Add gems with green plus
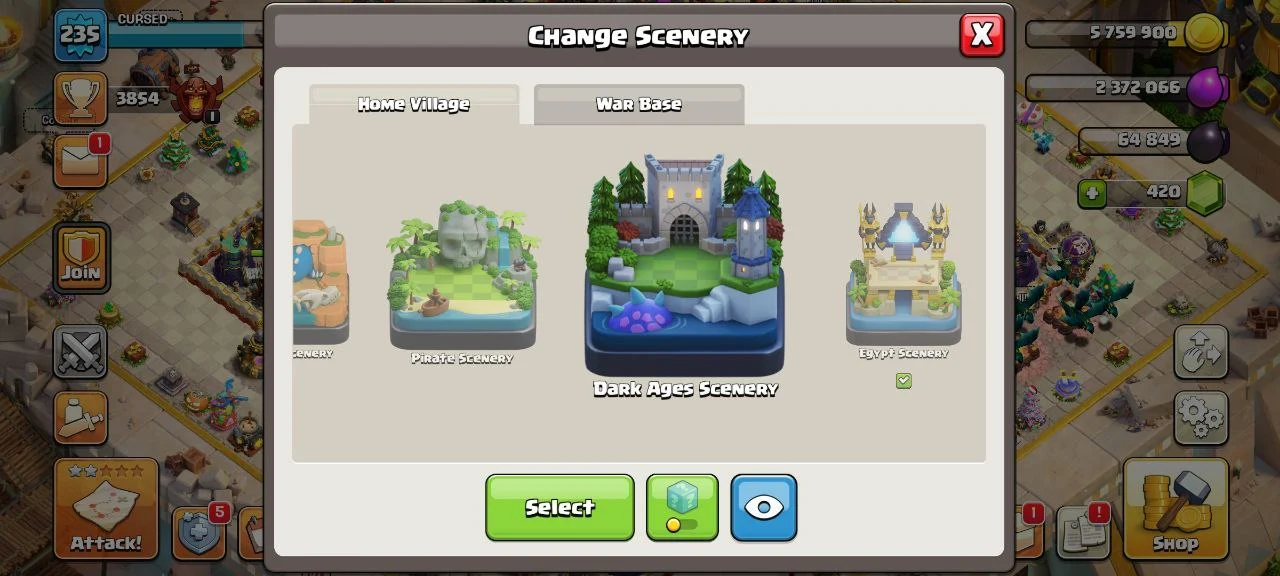 coord(1092,193)
